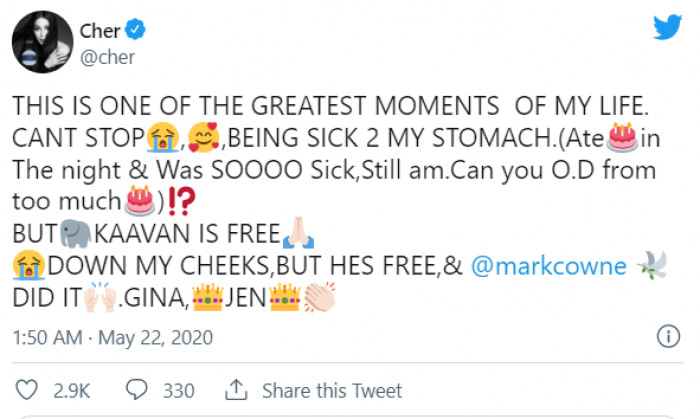Viewport: 700px width, 419px height.
Task: Click the 1:50 AM May 22, 2020 timestamp
Action: [x=113, y=337]
